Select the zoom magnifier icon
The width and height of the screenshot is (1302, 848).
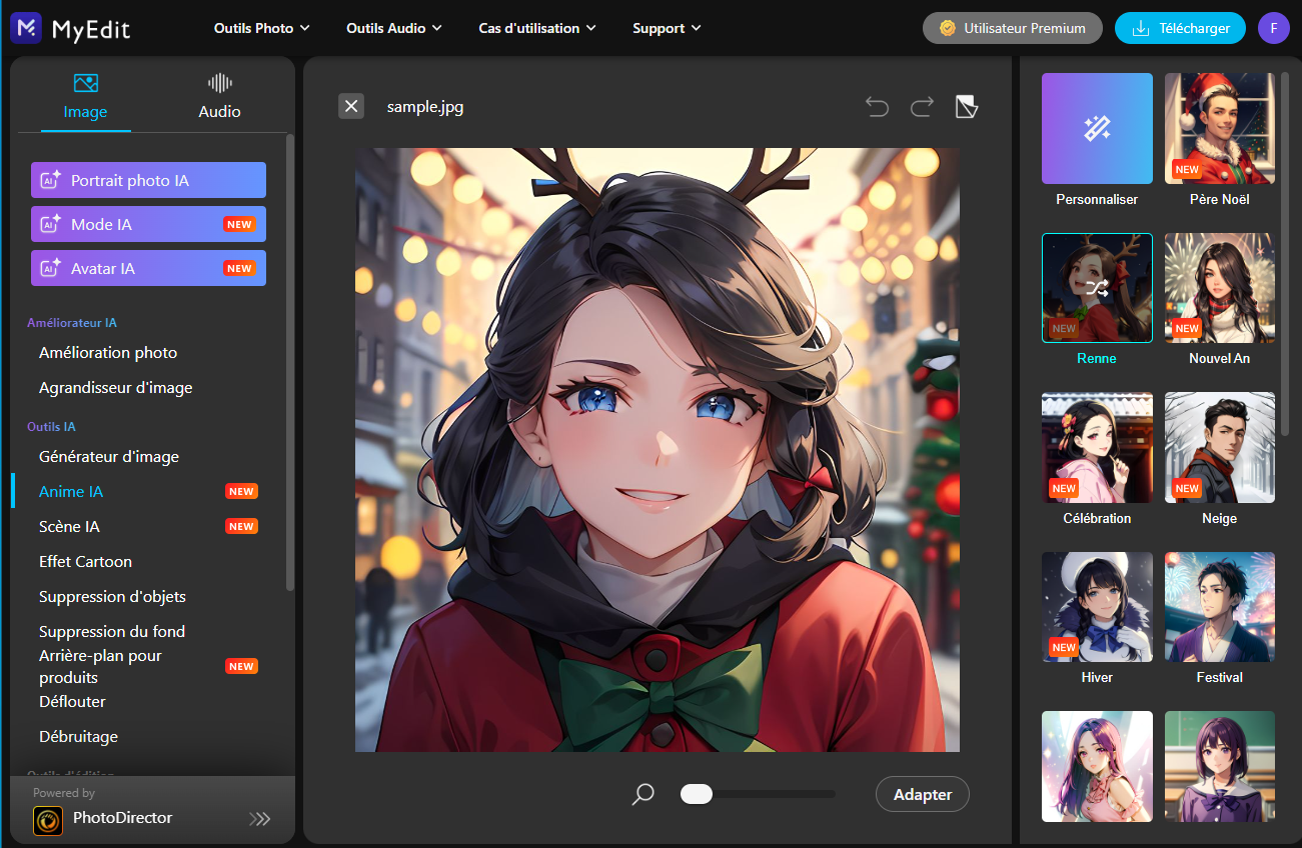pyautogui.click(x=642, y=793)
